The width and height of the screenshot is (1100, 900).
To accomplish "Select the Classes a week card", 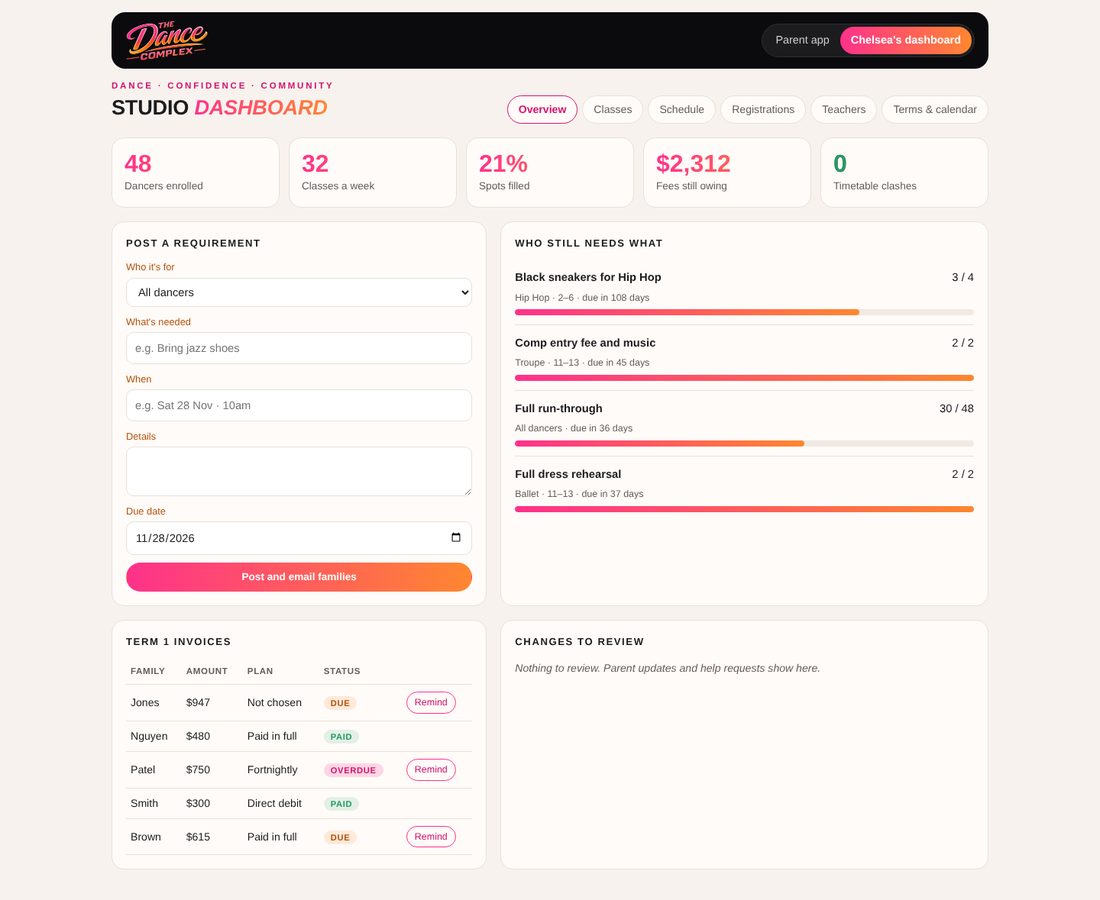I will point(373,173).
